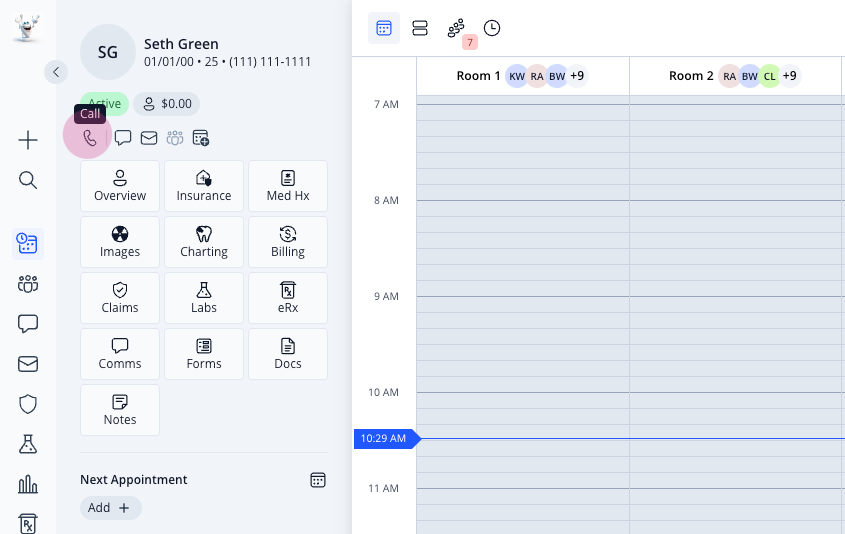Open the Docs tile
Screen dimensions: 845x534
(288, 354)
